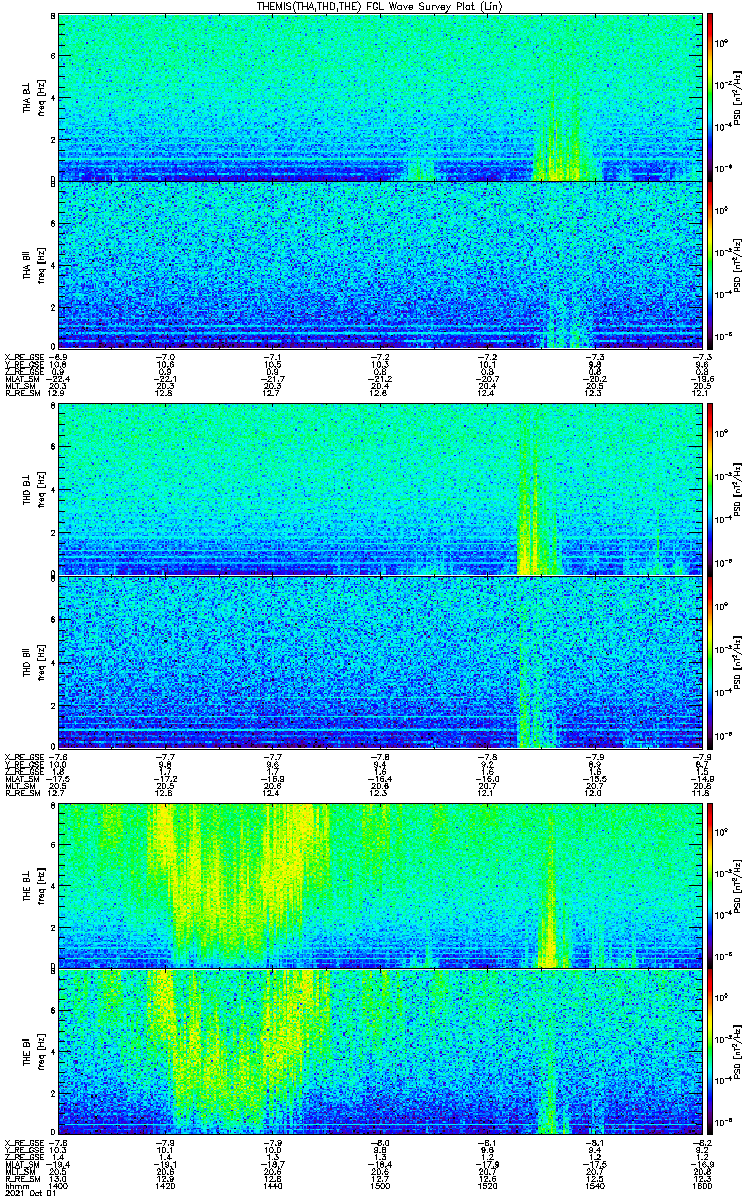Click the THA B-perpendicular freq [Hz] axis label
Screen dimensions: 750x1200
pos(40,98)
